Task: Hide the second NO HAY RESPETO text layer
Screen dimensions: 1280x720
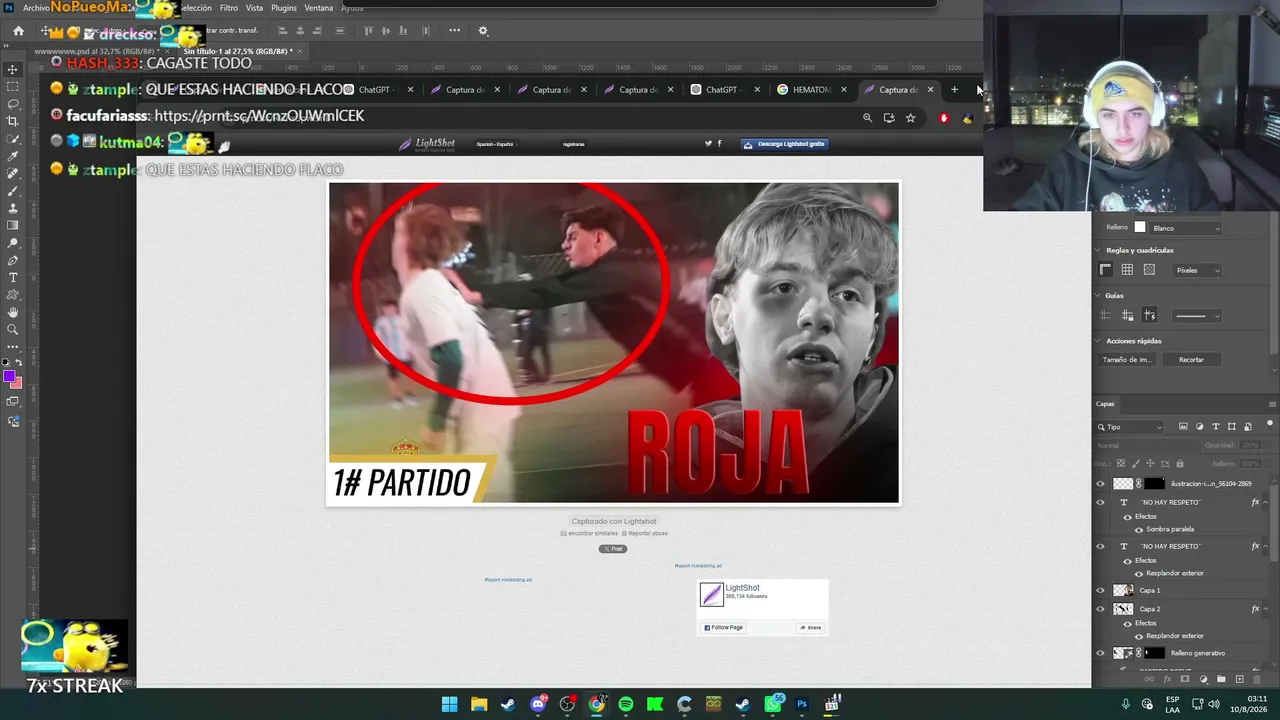Action: coord(1101,546)
